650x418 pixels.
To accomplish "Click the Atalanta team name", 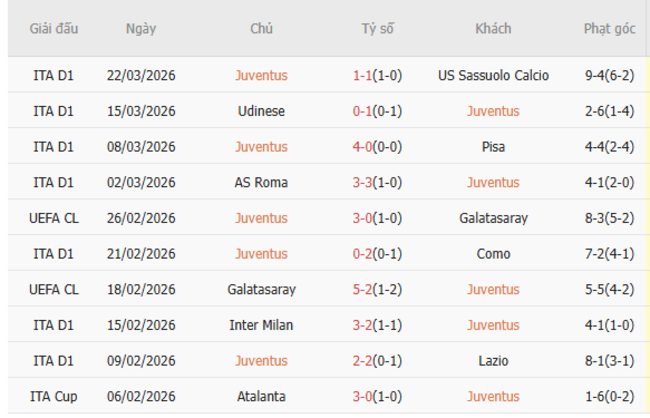I will [x=261, y=397].
